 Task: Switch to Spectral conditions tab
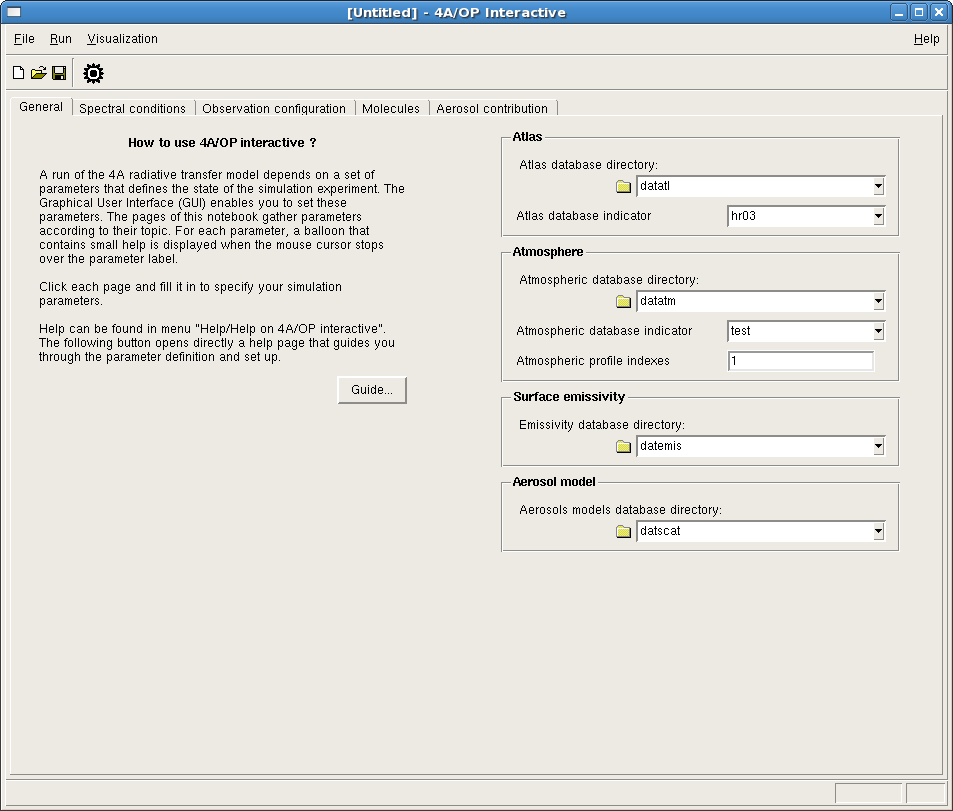click(132, 108)
